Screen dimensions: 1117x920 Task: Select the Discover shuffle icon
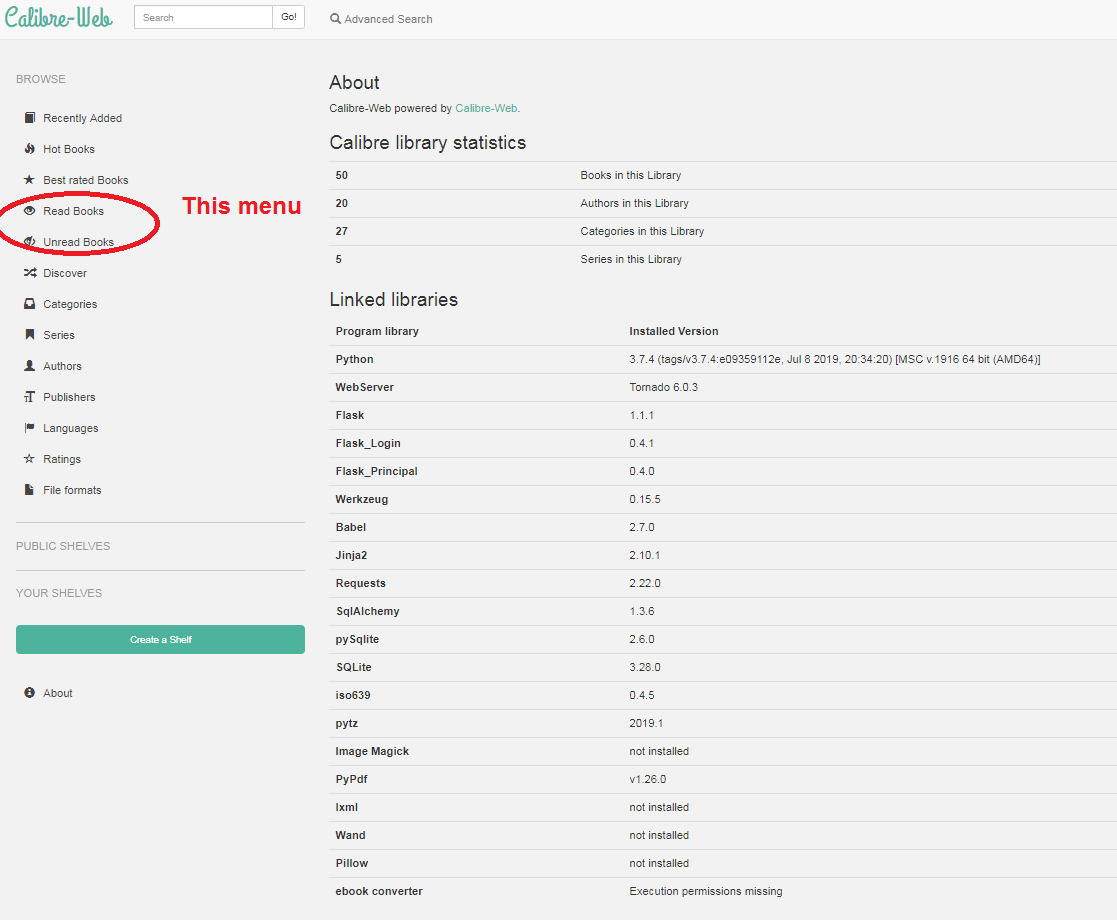point(29,272)
